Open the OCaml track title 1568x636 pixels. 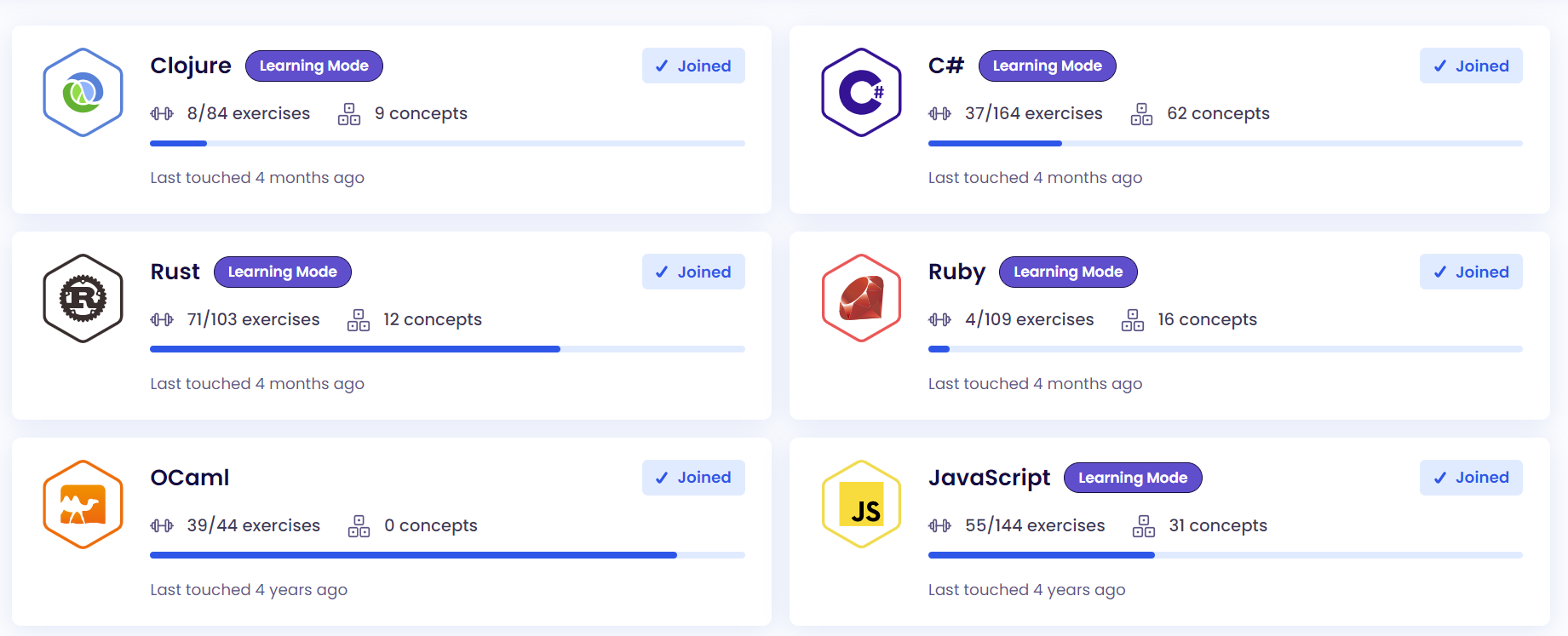[190, 478]
